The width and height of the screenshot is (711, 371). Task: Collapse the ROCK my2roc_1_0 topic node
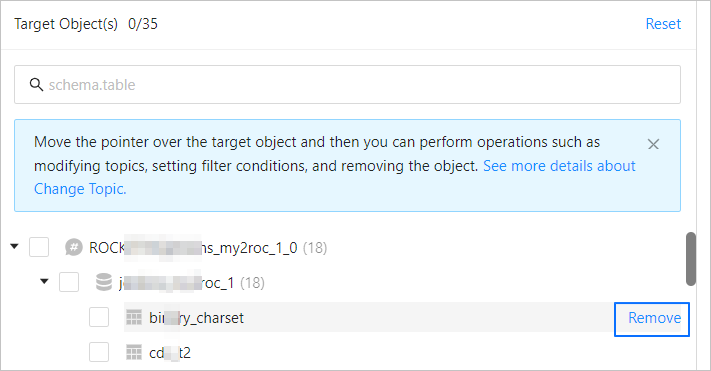[15, 246]
